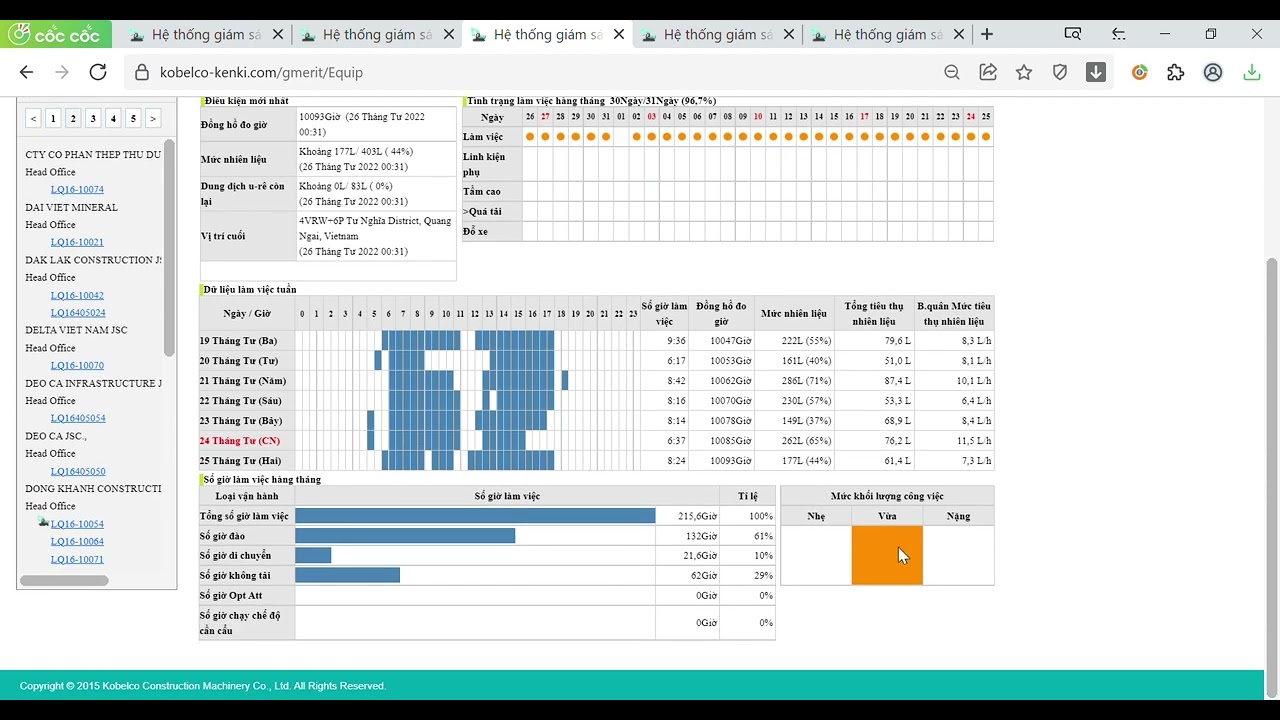This screenshot has width=1280, height=720.
Task: Click the orange Vừa workload block
Action: [887, 555]
